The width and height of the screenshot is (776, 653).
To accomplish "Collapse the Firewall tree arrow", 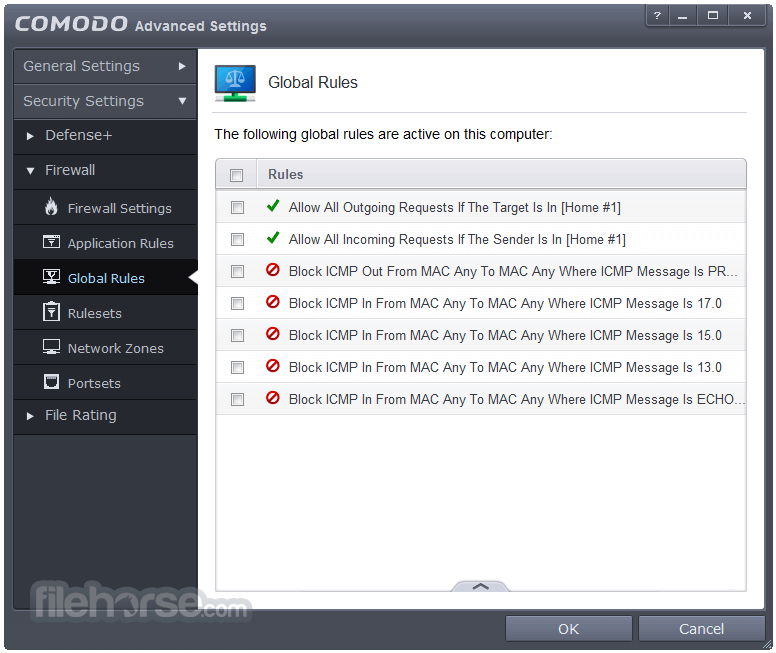I will coord(30,171).
